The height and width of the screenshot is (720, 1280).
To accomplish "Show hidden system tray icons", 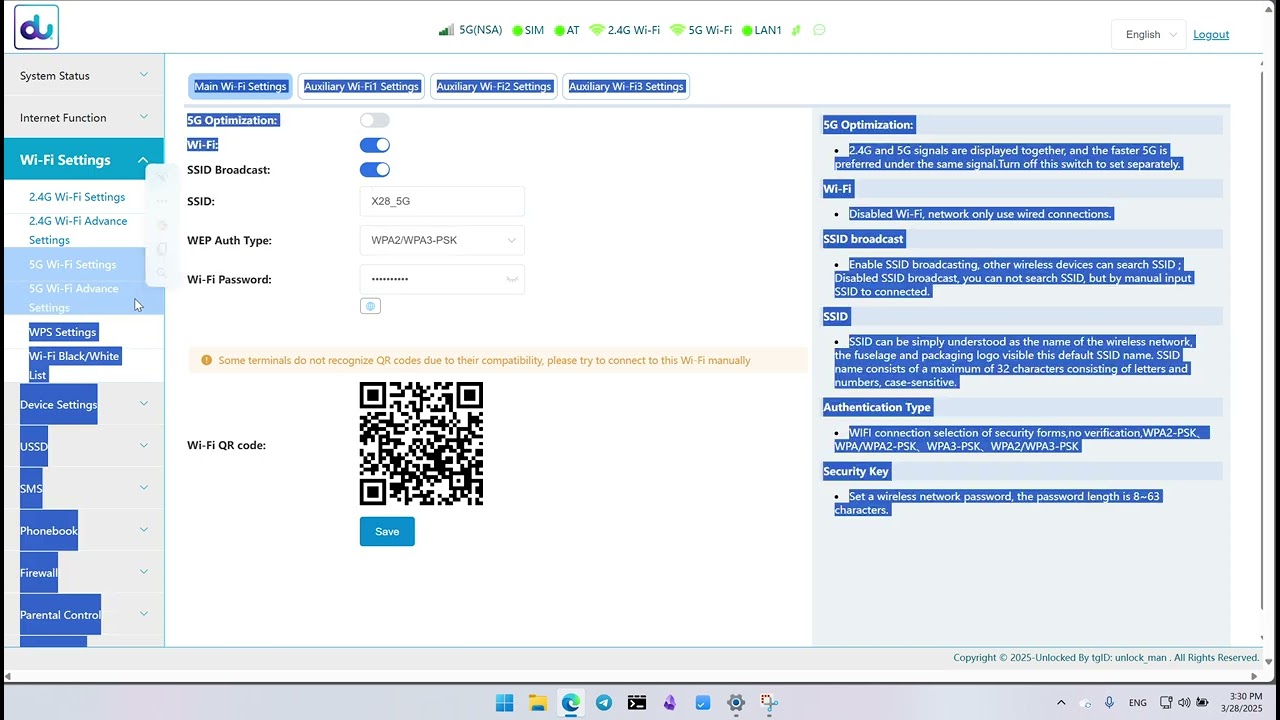I will [1061, 703].
